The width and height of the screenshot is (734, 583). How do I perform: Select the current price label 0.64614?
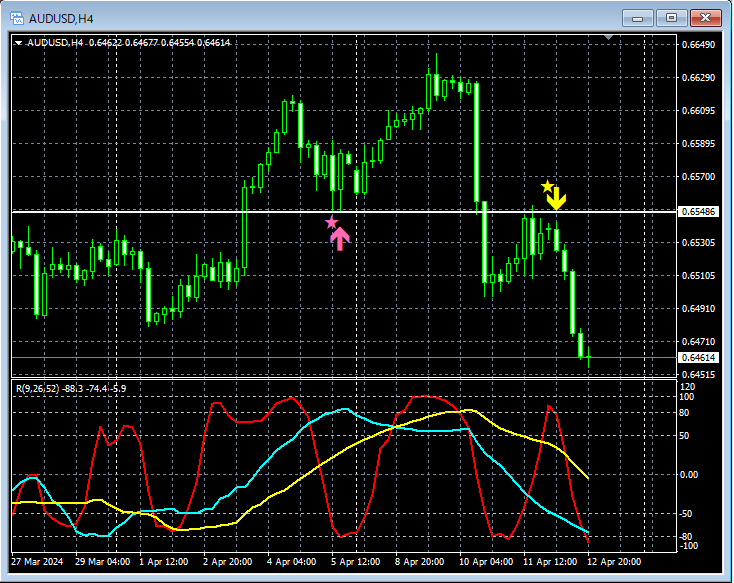(698, 358)
